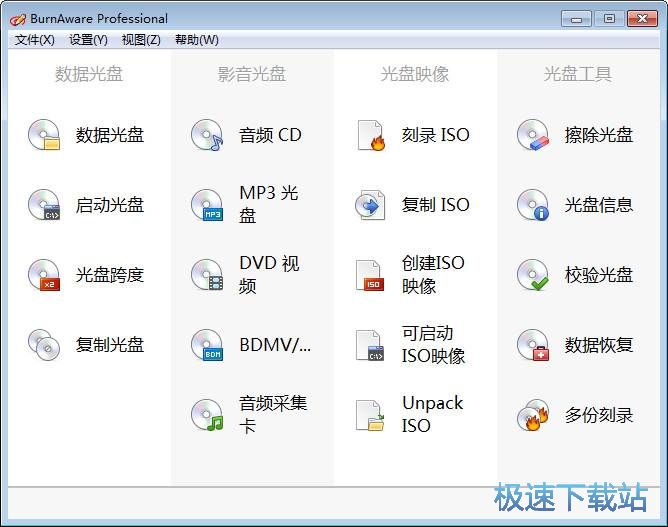Launch the 数据光盘 tool label
668x527 pixels.
(x=110, y=135)
